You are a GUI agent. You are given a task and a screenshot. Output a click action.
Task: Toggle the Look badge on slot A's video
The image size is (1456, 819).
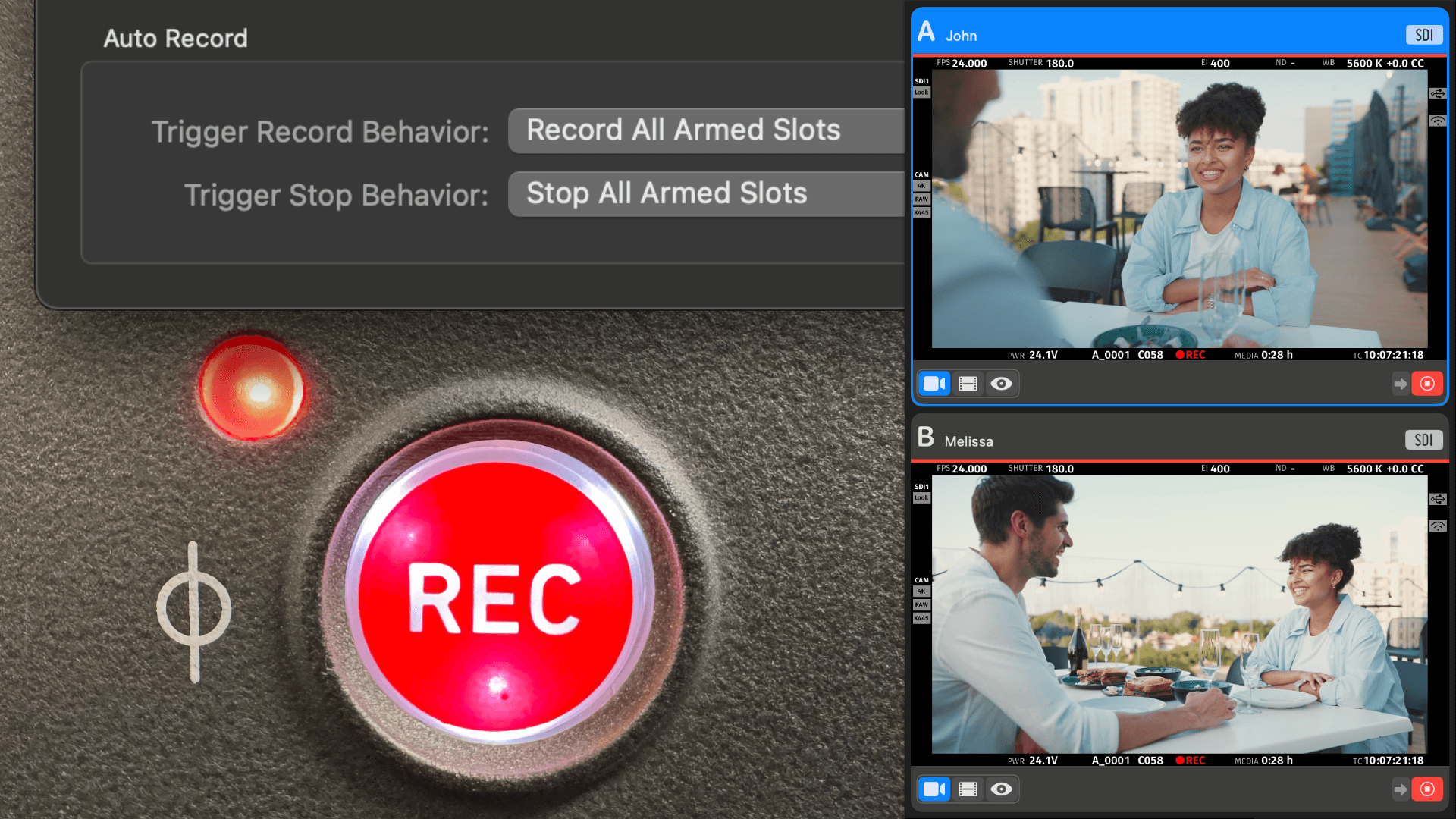pos(921,93)
